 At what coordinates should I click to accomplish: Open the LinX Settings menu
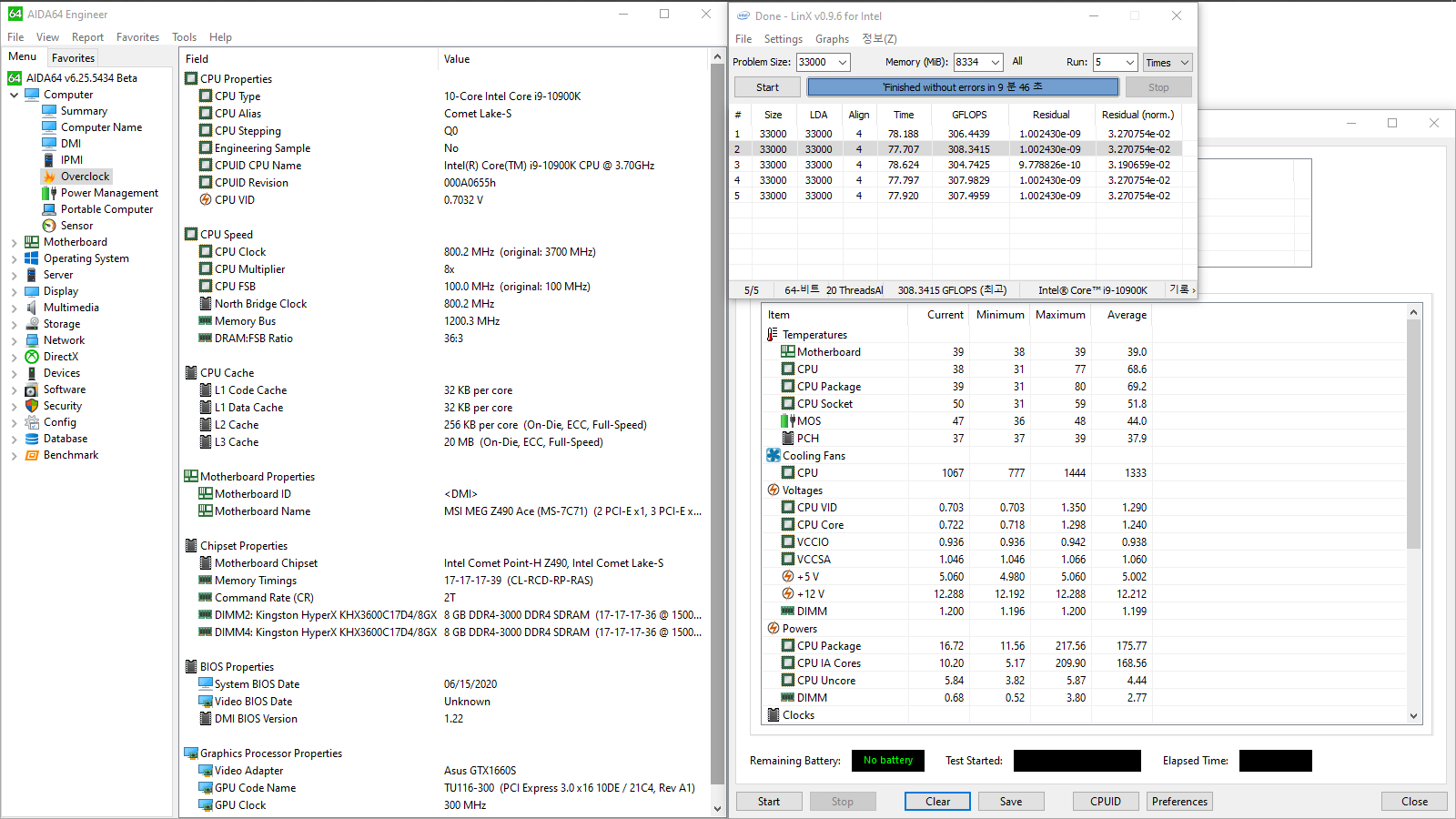[783, 39]
